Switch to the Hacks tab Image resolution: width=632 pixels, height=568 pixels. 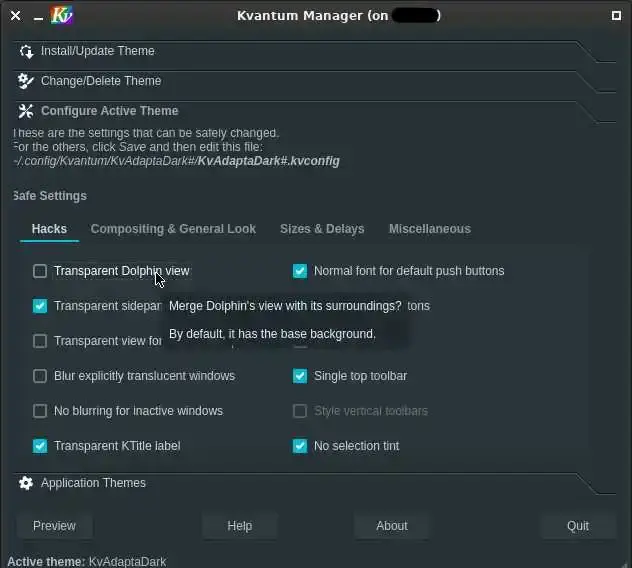(x=49, y=229)
